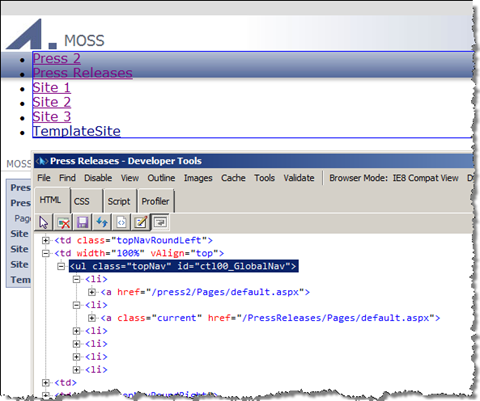Collapse the li containing the press2 anchor
Image resolution: width=480 pixels, height=401 pixels.
[x=76, y=279]
